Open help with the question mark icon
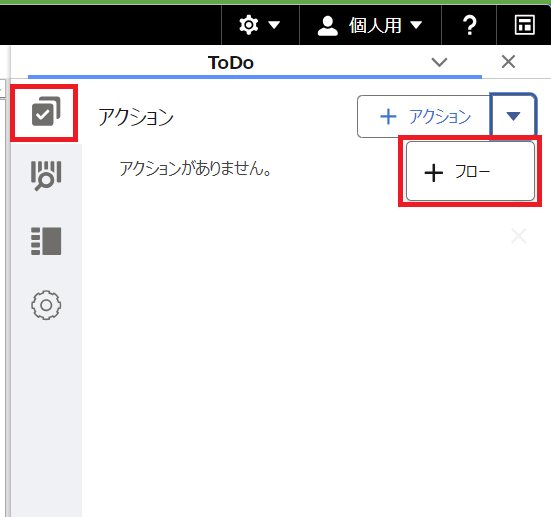 469,25
